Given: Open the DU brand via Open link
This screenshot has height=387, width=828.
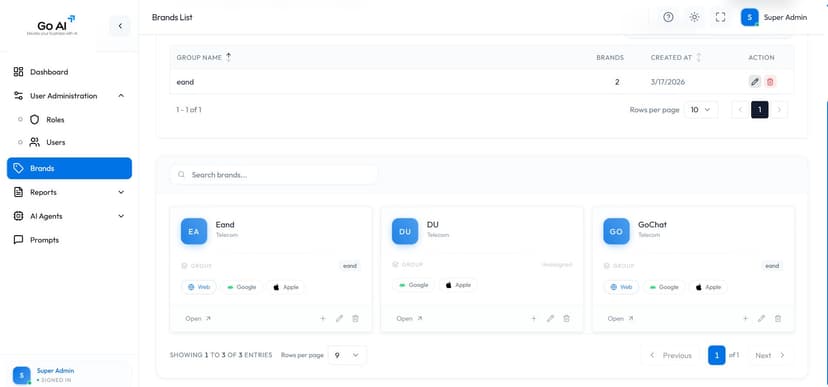Looking at the screenshot, I should (409, 318).
